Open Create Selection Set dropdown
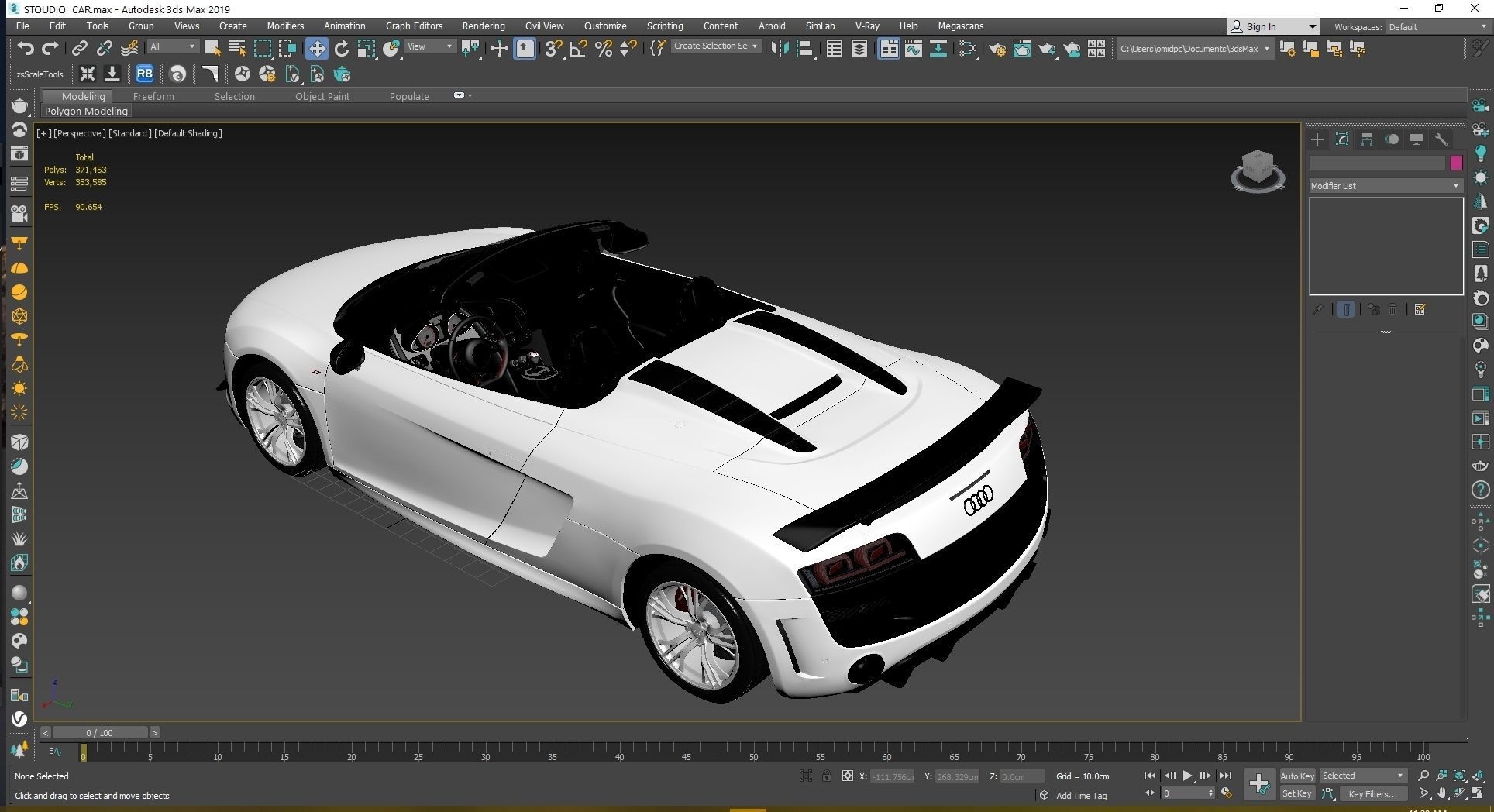This screenshot has height=812, width=1494. point(715,46)
